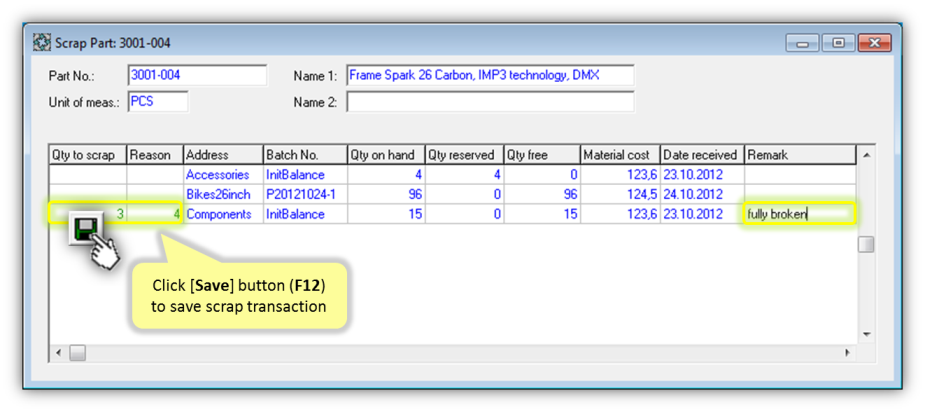
Task: Click the Batch No. column header
Action: [303, 155]
